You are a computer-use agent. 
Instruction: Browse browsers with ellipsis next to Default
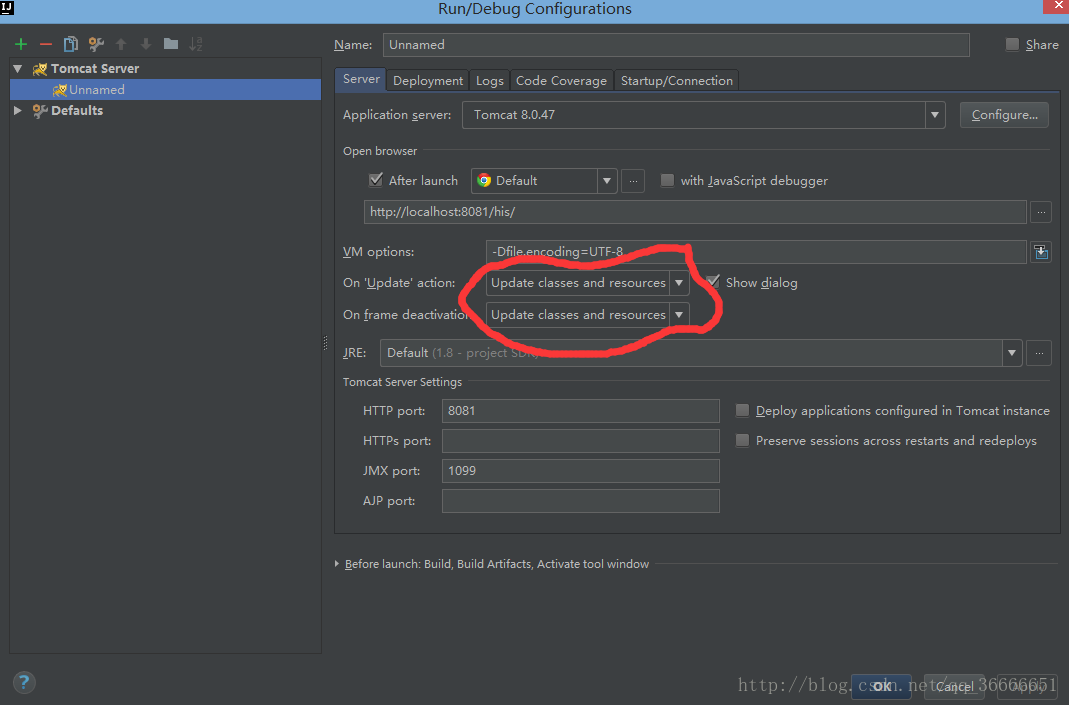point(633,181)
